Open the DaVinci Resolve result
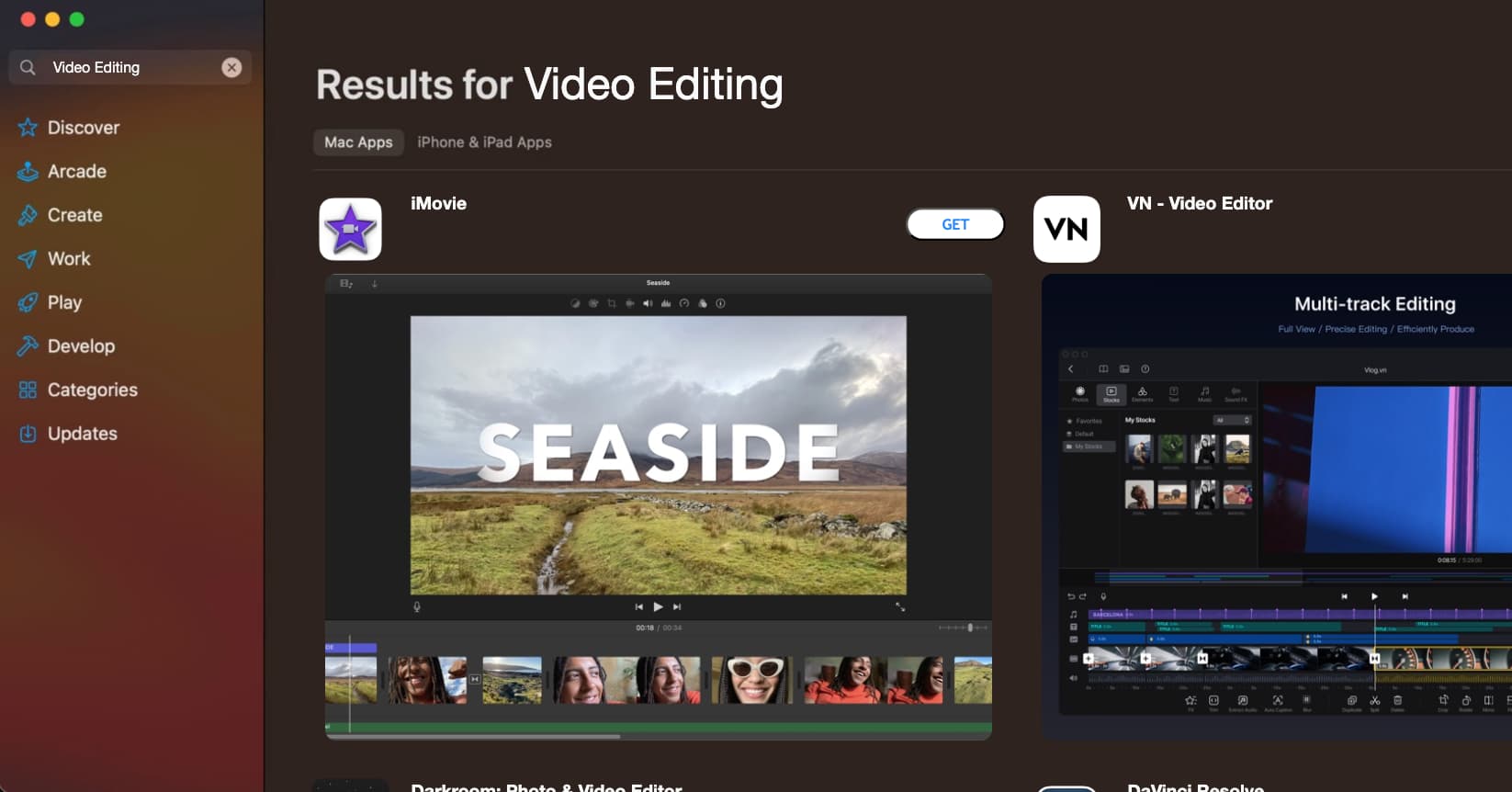Screen dimensions: 1512x792 click(1195, 786)
